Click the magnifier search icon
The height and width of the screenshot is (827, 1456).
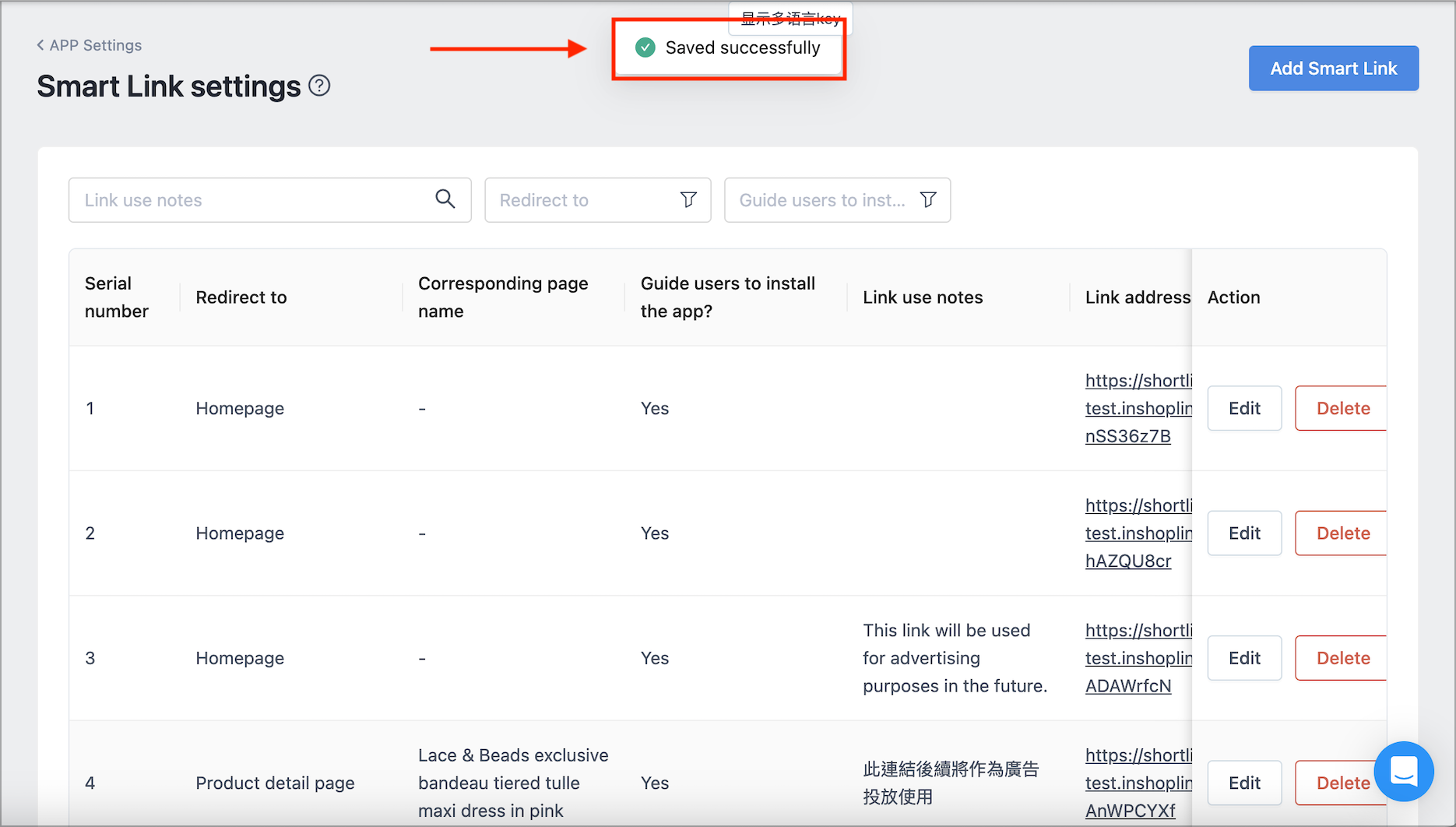[445, 199]
